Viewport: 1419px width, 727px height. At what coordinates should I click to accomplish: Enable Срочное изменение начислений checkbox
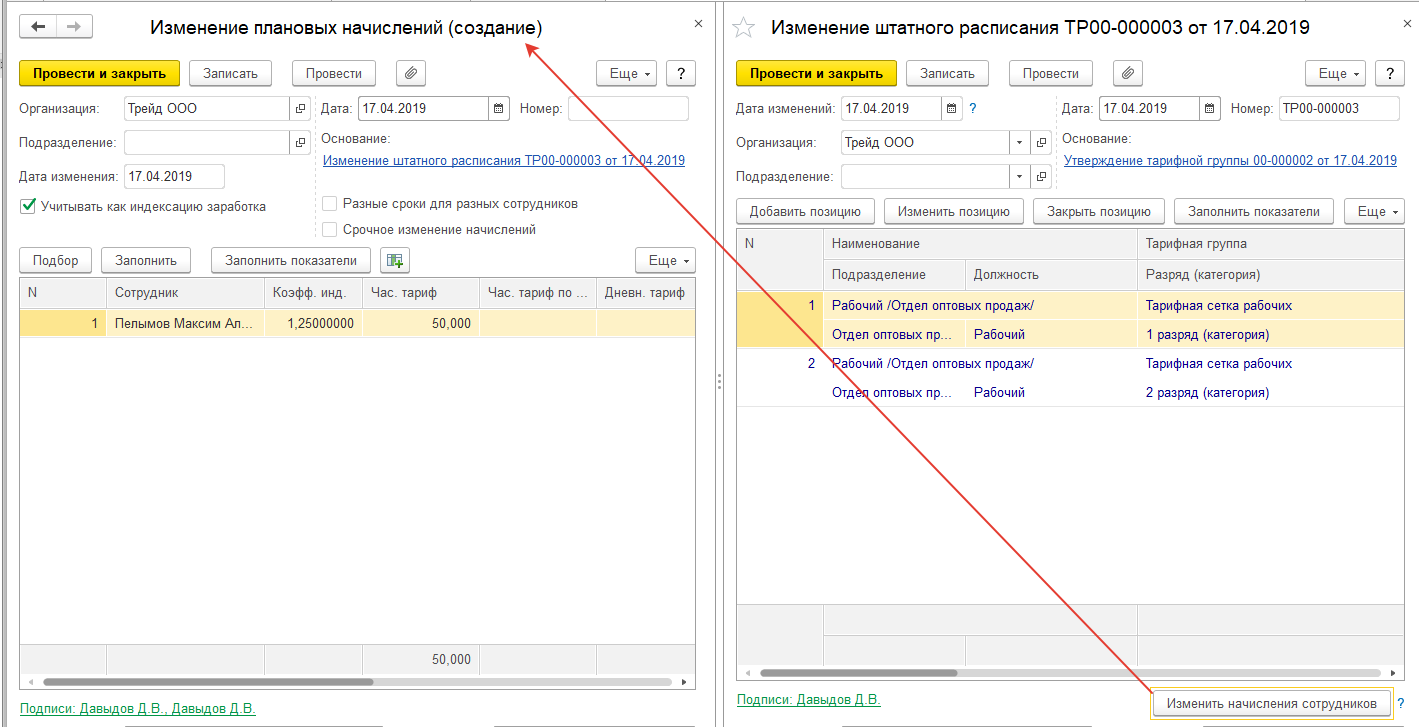point(329,230)
